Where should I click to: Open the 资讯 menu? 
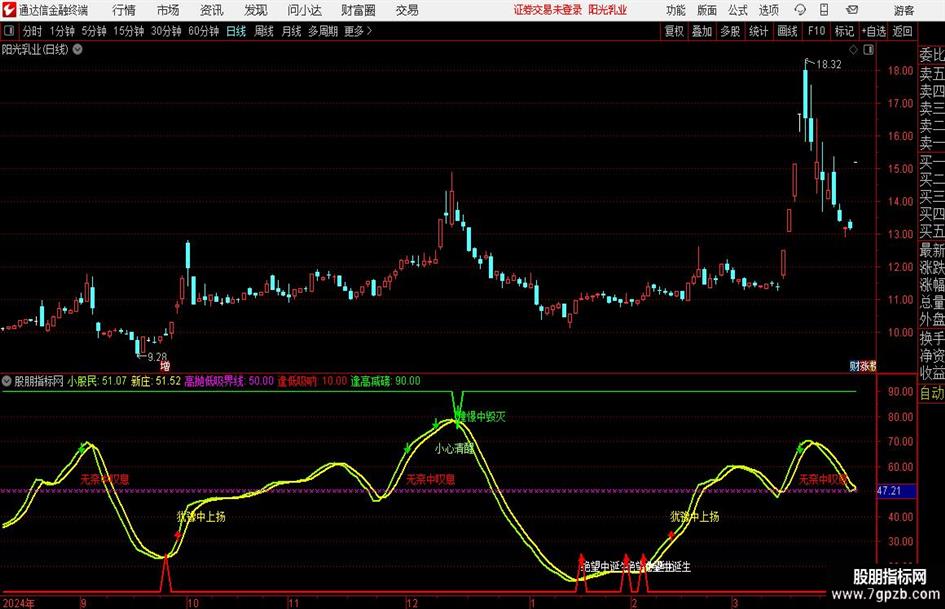[212, 10]
